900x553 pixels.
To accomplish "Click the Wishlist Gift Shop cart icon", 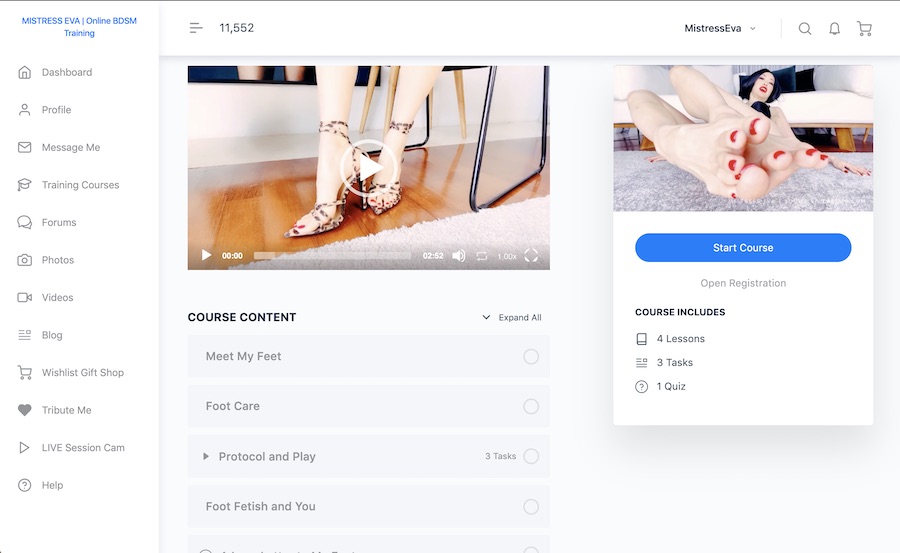I will [24, 373].
